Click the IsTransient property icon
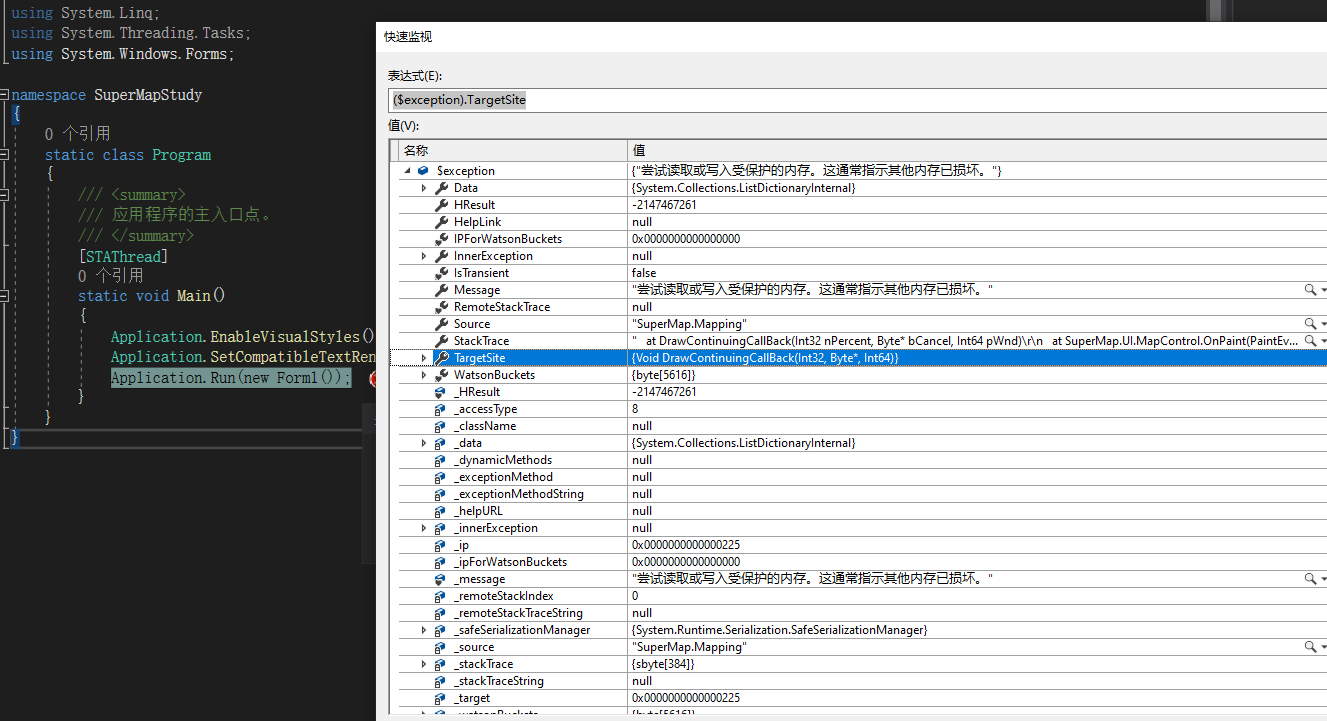1327x721 pixels. click(x=441, y=273)
